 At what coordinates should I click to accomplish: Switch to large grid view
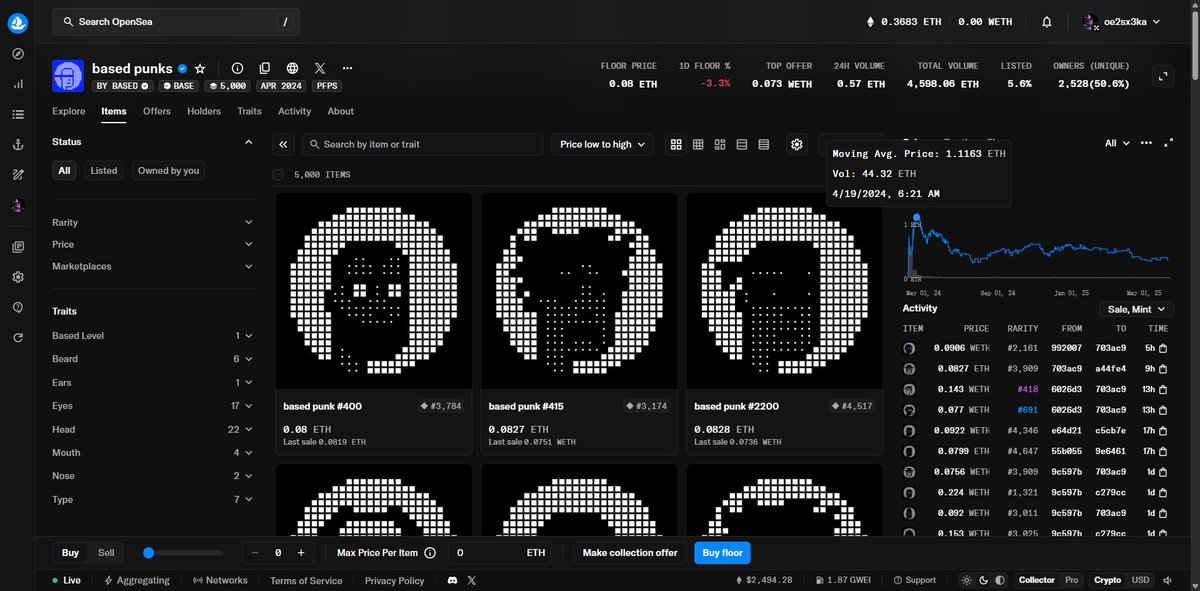pos(676,145)
